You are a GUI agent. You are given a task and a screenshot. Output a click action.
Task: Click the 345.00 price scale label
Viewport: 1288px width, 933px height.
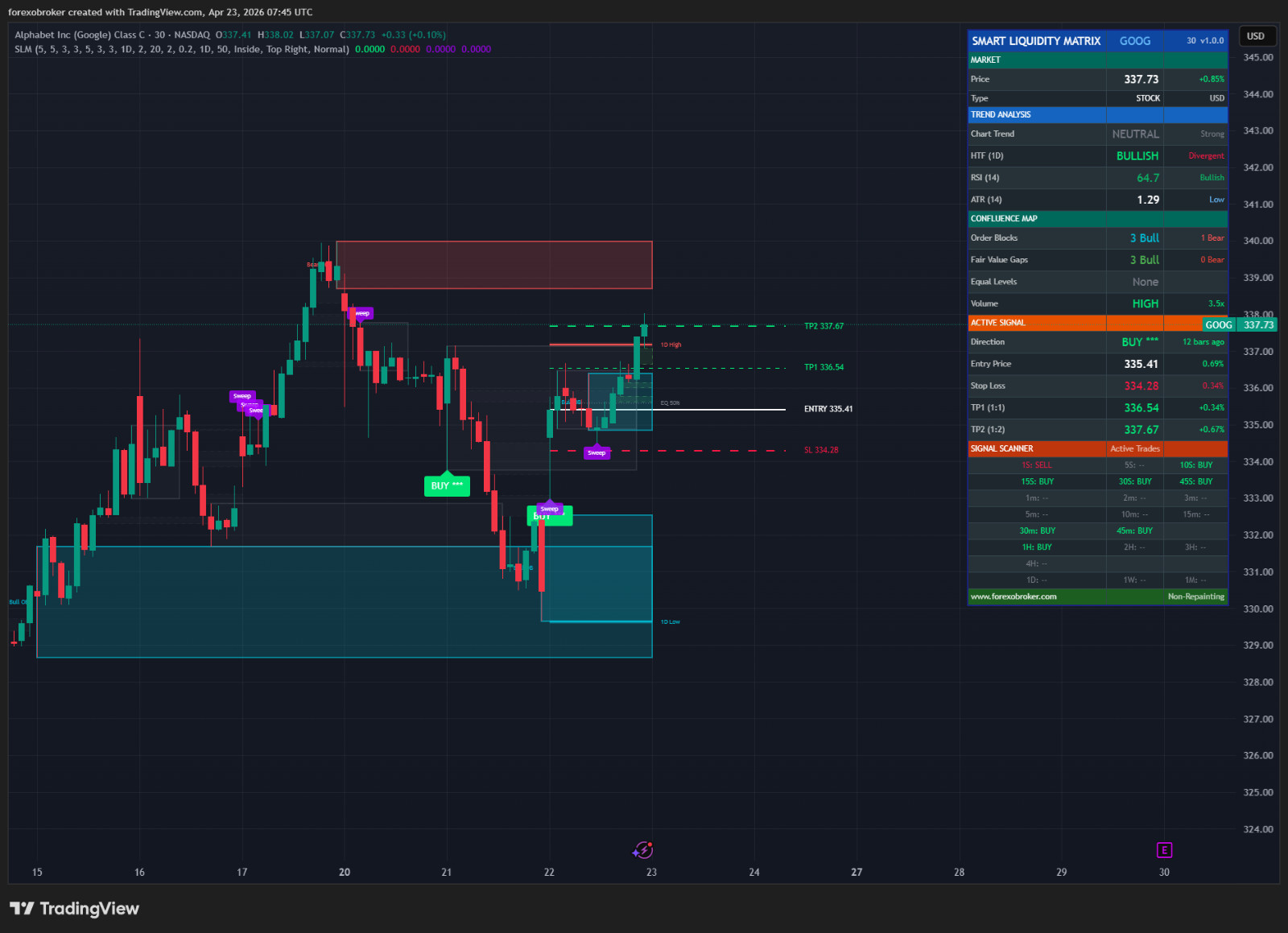click(x=1258, y=57)
